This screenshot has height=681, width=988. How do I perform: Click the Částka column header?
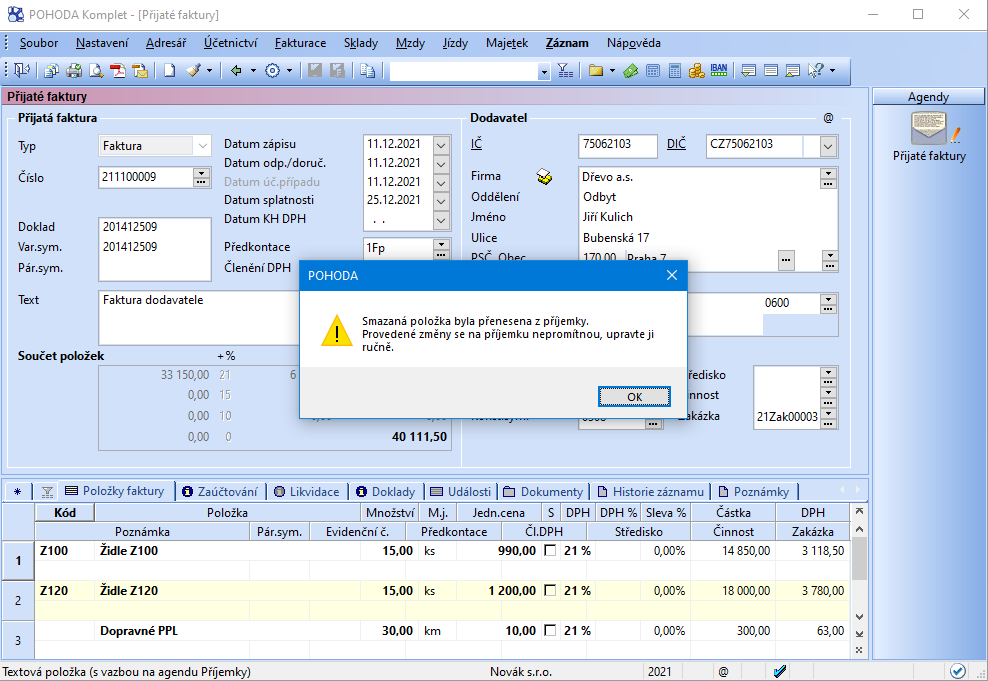(x=733, y=513)
